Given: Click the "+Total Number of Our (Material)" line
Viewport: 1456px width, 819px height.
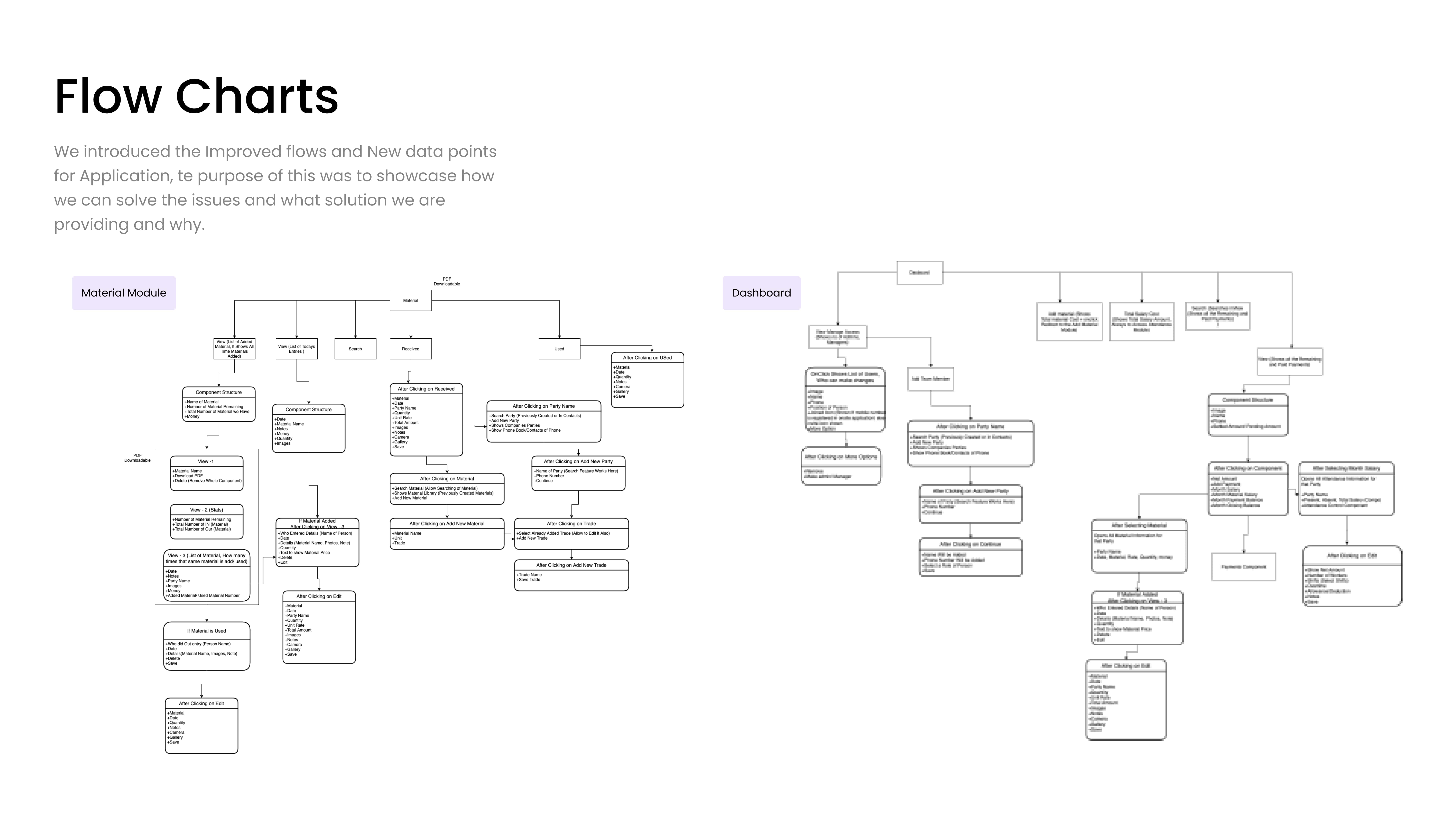Looking at the screenshot, I should [x=202, y=530].
